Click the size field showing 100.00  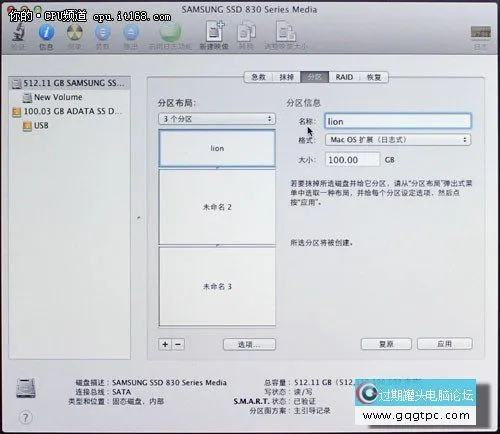point(352,160)
